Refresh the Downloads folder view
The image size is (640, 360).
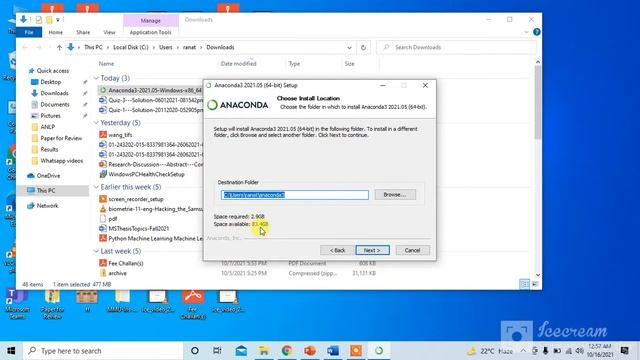[363, 48]
